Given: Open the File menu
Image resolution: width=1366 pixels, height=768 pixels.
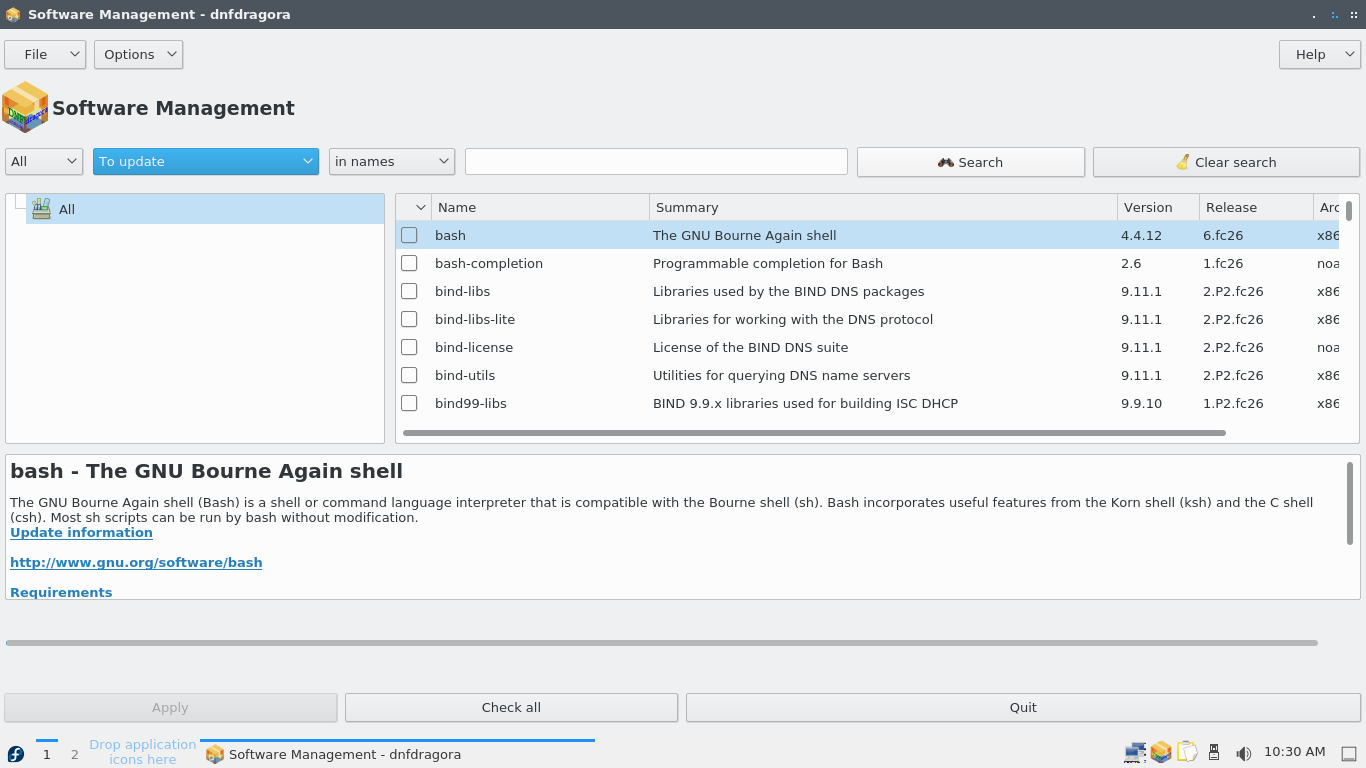Looking at the screenshot, I should (45, 54).
